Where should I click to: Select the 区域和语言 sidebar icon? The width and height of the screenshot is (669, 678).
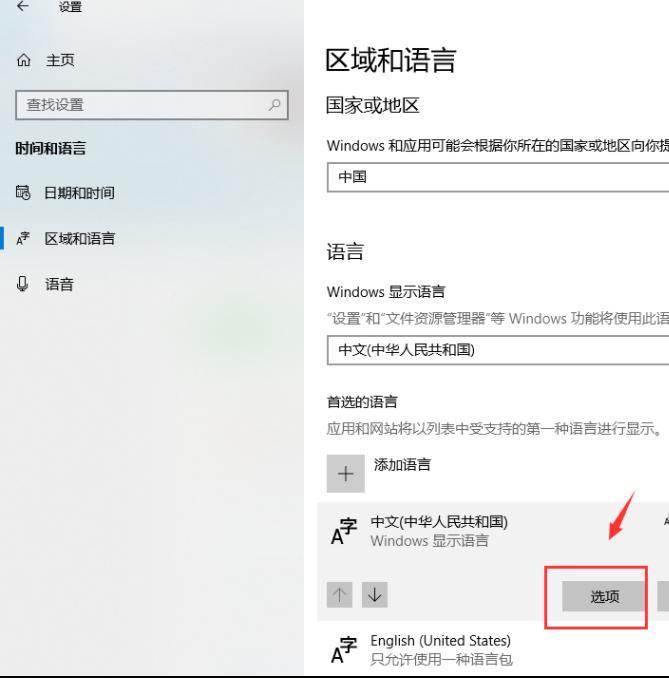pyautogui.click(x=23, y=238)
